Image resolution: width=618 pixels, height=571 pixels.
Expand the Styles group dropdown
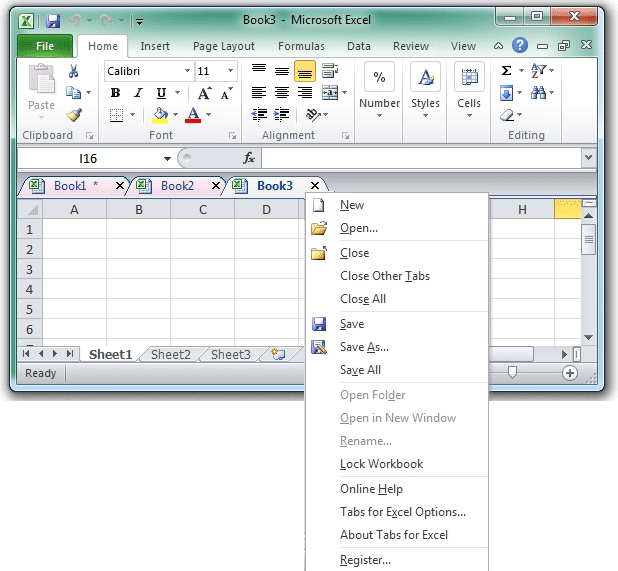coord(425,115)
